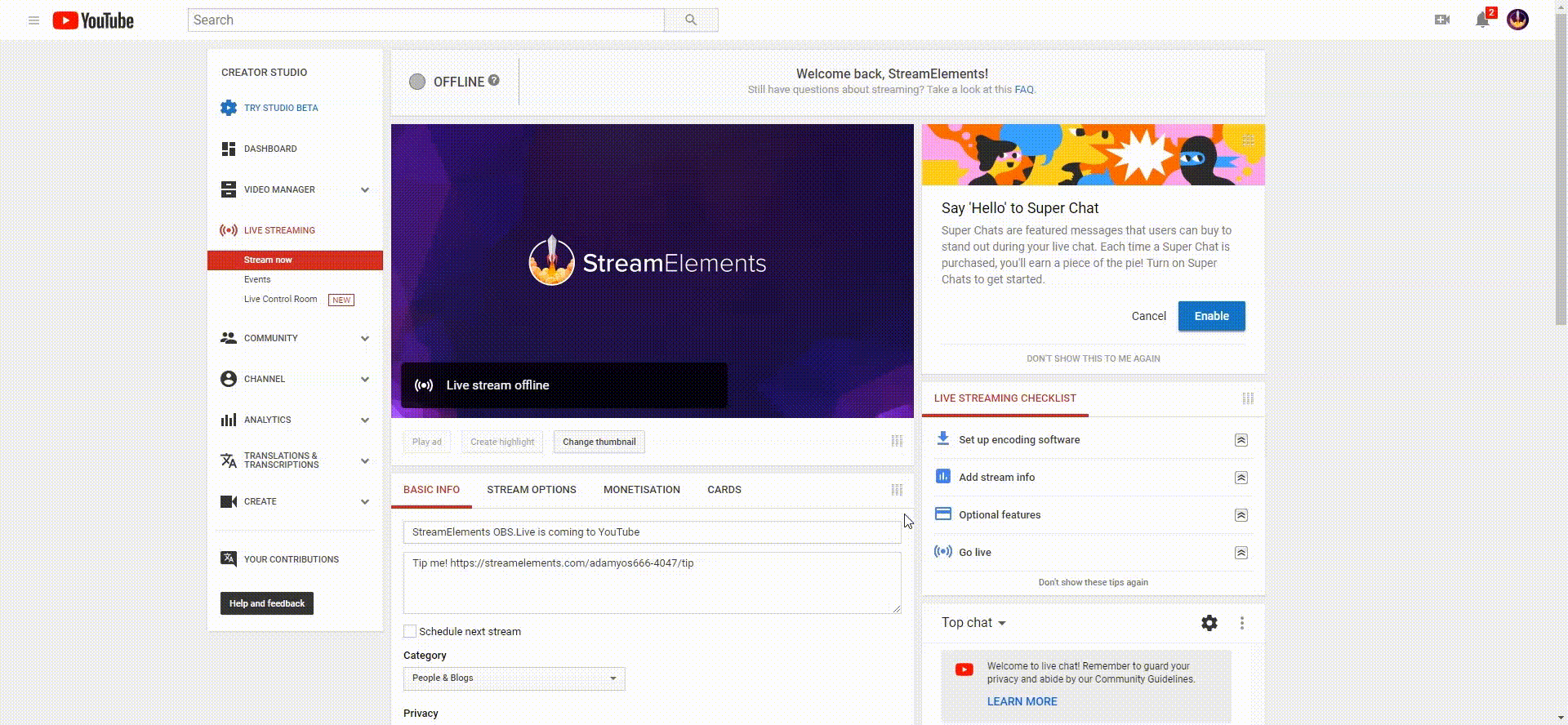Screen dimensions: 1568x725
Task: Click the search magnifier button
Action: point(691,20)
